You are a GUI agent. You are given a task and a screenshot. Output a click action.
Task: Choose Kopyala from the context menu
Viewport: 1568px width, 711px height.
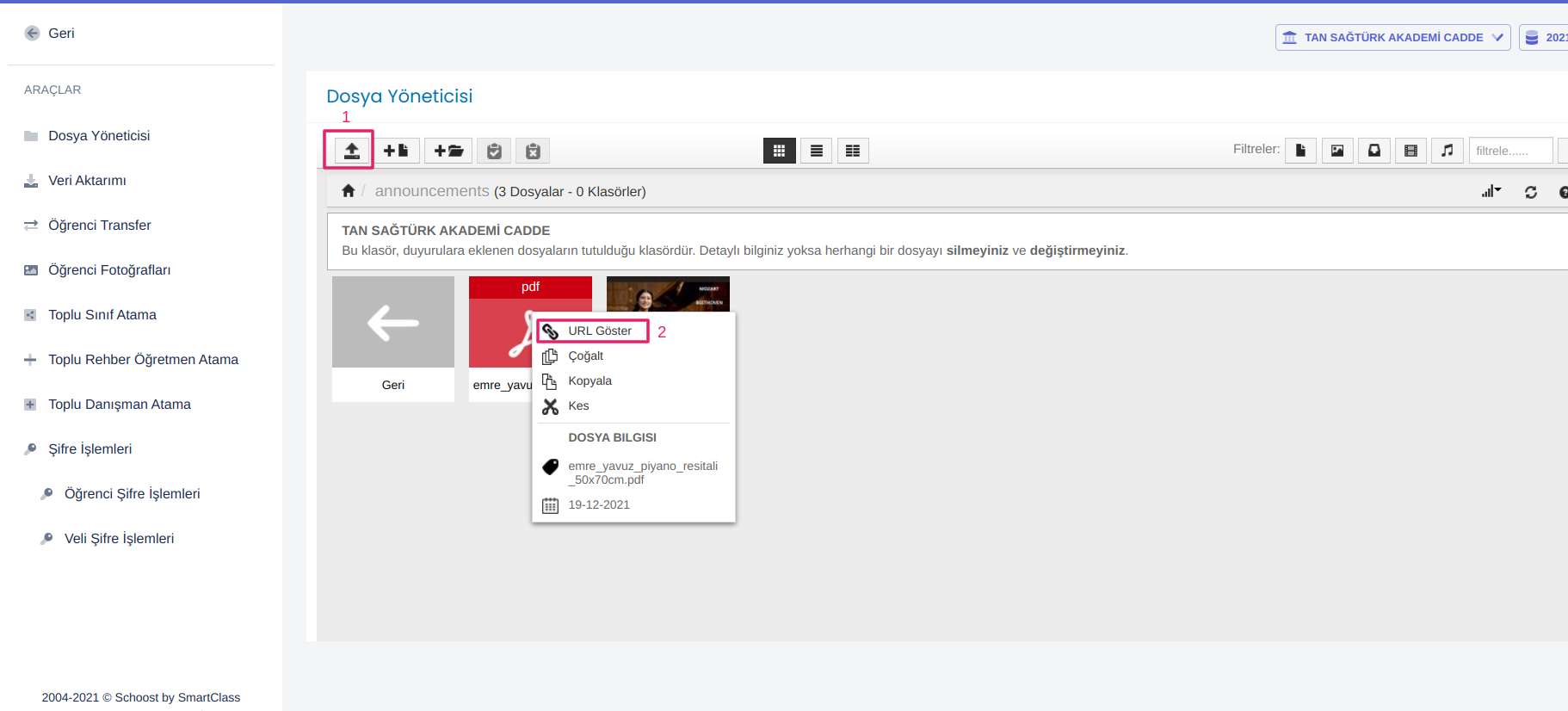590,380
